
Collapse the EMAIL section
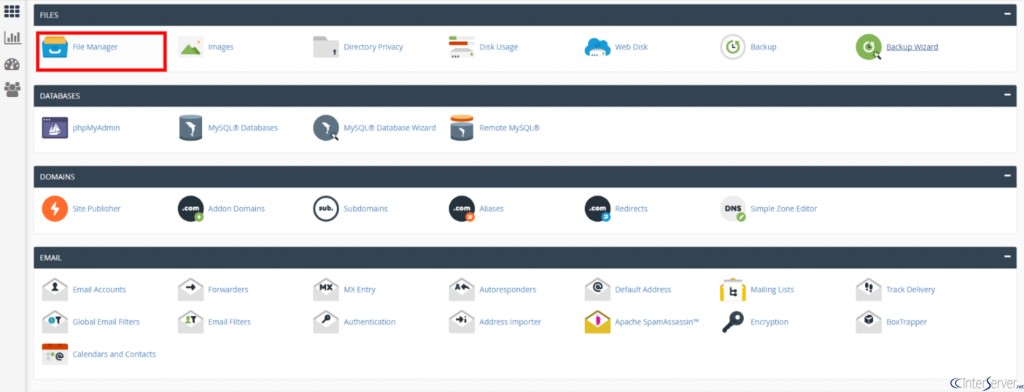pos(1007,257)
